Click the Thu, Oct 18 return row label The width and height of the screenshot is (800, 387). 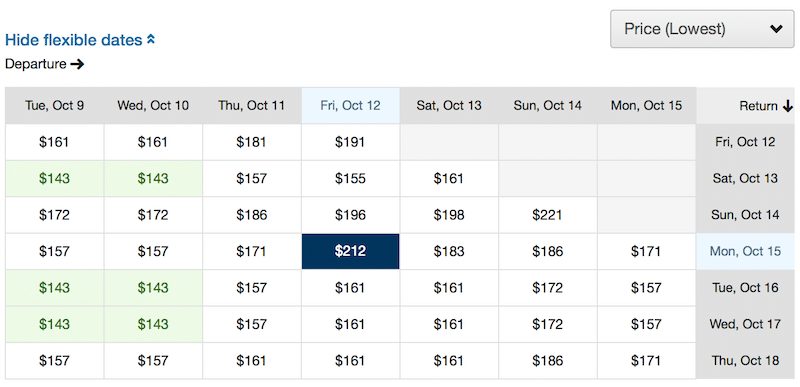point(745,360)
